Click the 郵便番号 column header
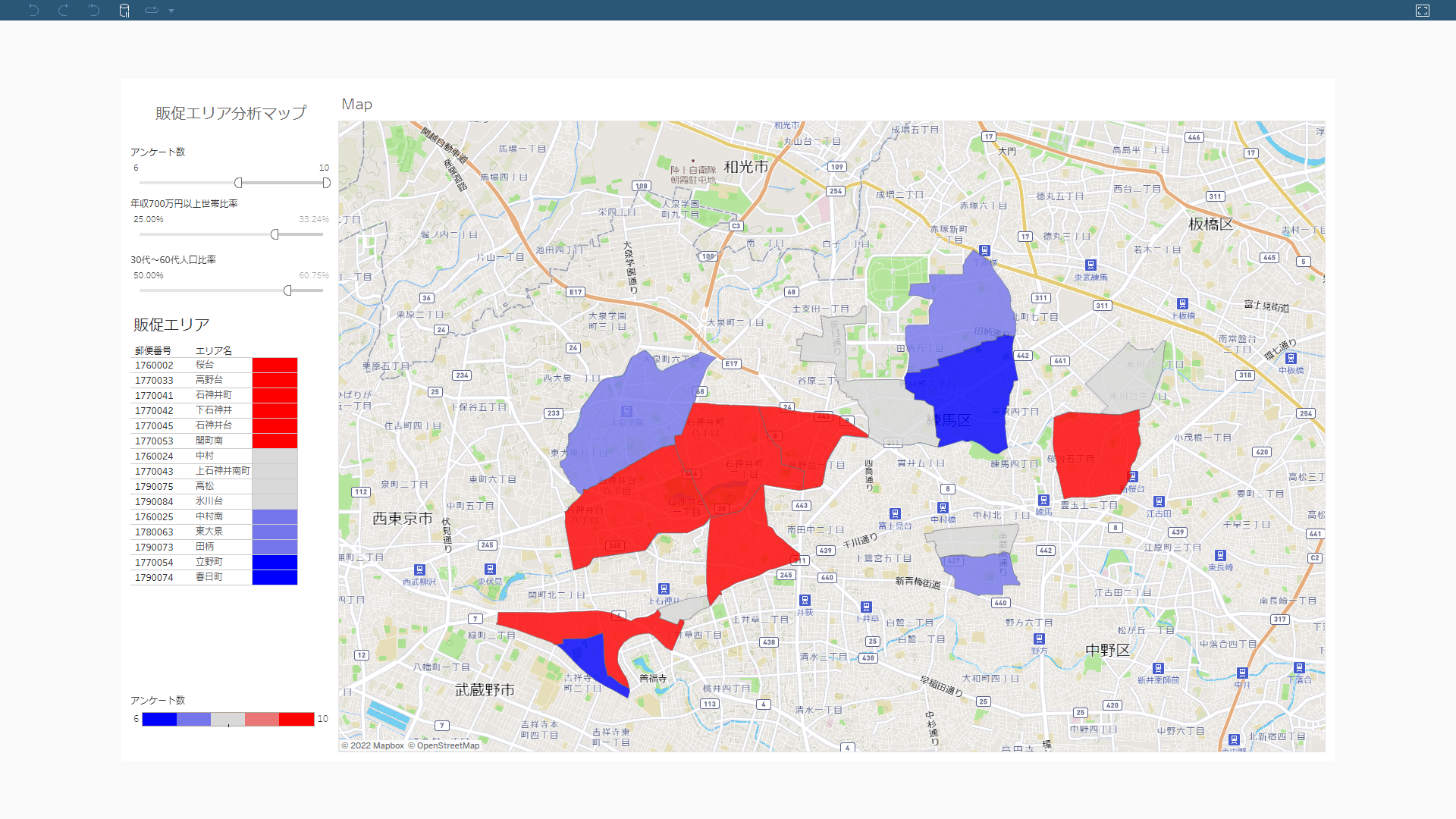Viewport: 1456px width, 819px height. (153, 350)
